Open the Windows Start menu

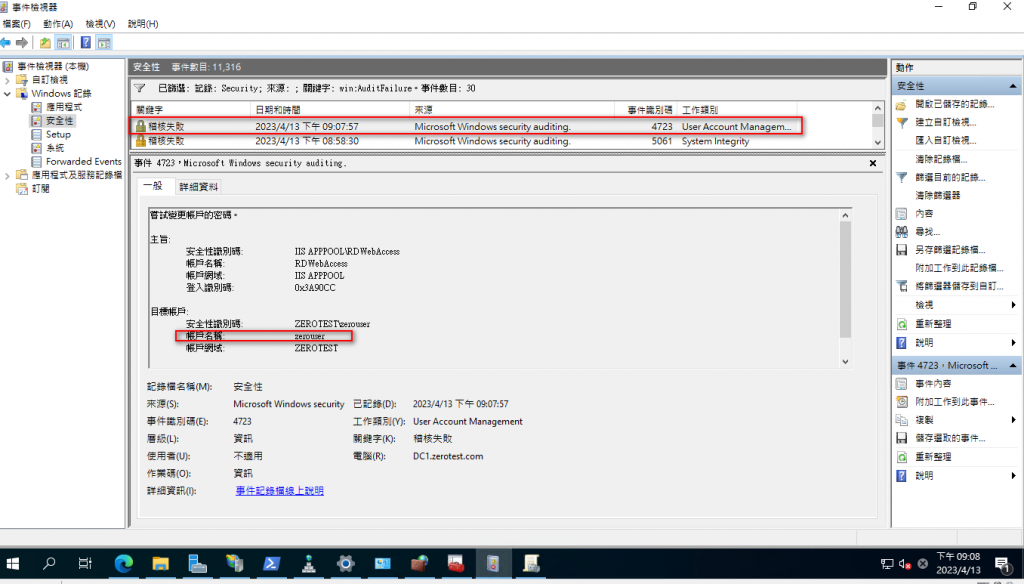click(x=12, y=564)
